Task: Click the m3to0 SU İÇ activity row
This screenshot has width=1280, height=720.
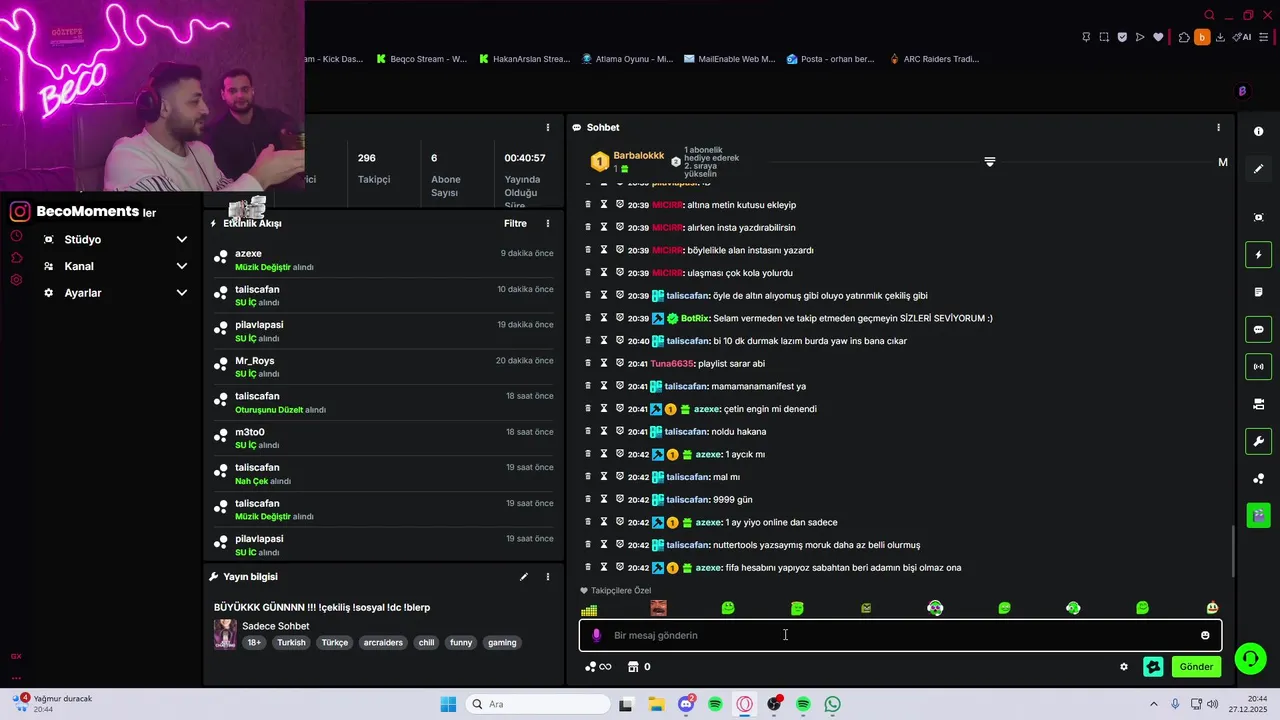Action: pyautogui.click(x=384, y=438)
